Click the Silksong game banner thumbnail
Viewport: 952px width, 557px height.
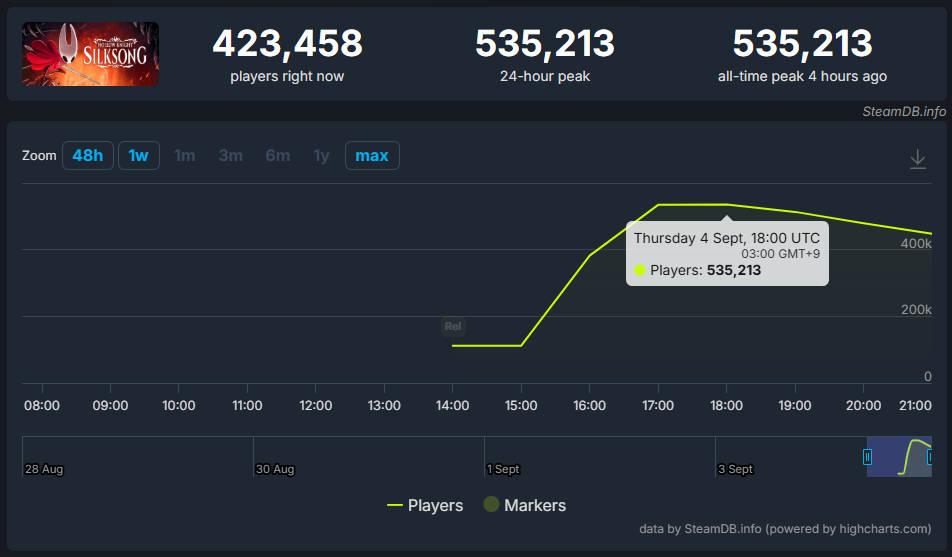click(x=90, y=54)
